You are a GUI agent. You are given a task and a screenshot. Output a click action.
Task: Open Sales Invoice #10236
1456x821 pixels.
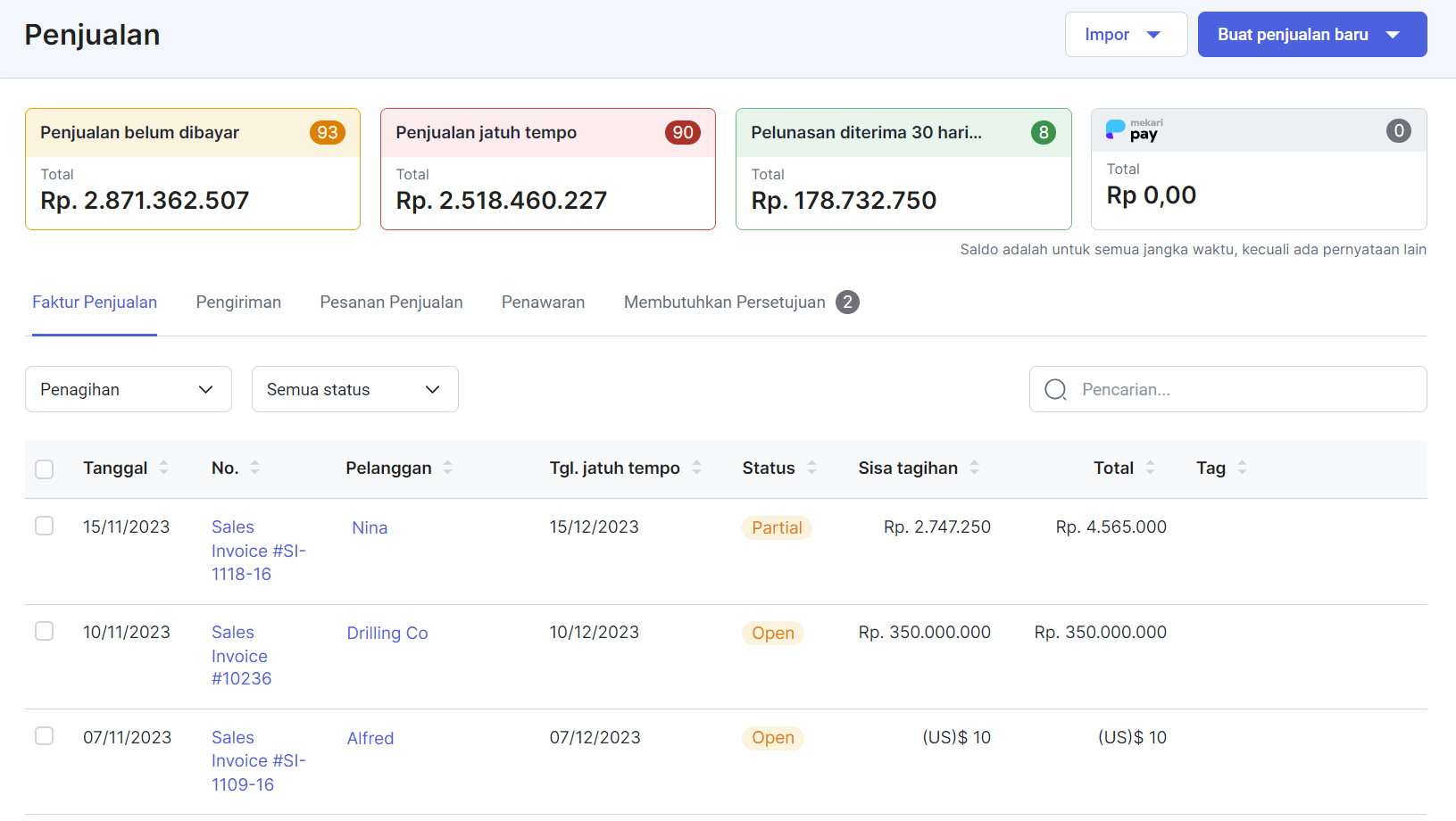(x=242, y=655)
